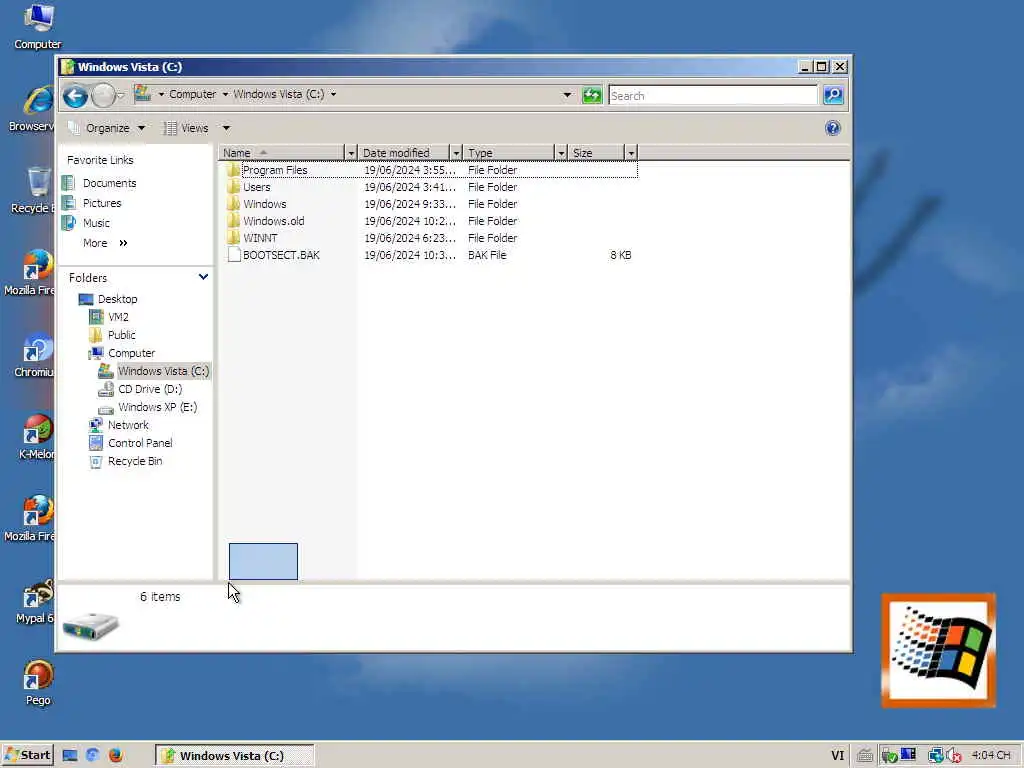Click Windows Vista (C:) taskbar button
The width and height of the screenshot is (1024, 768).
coord(234,756)
